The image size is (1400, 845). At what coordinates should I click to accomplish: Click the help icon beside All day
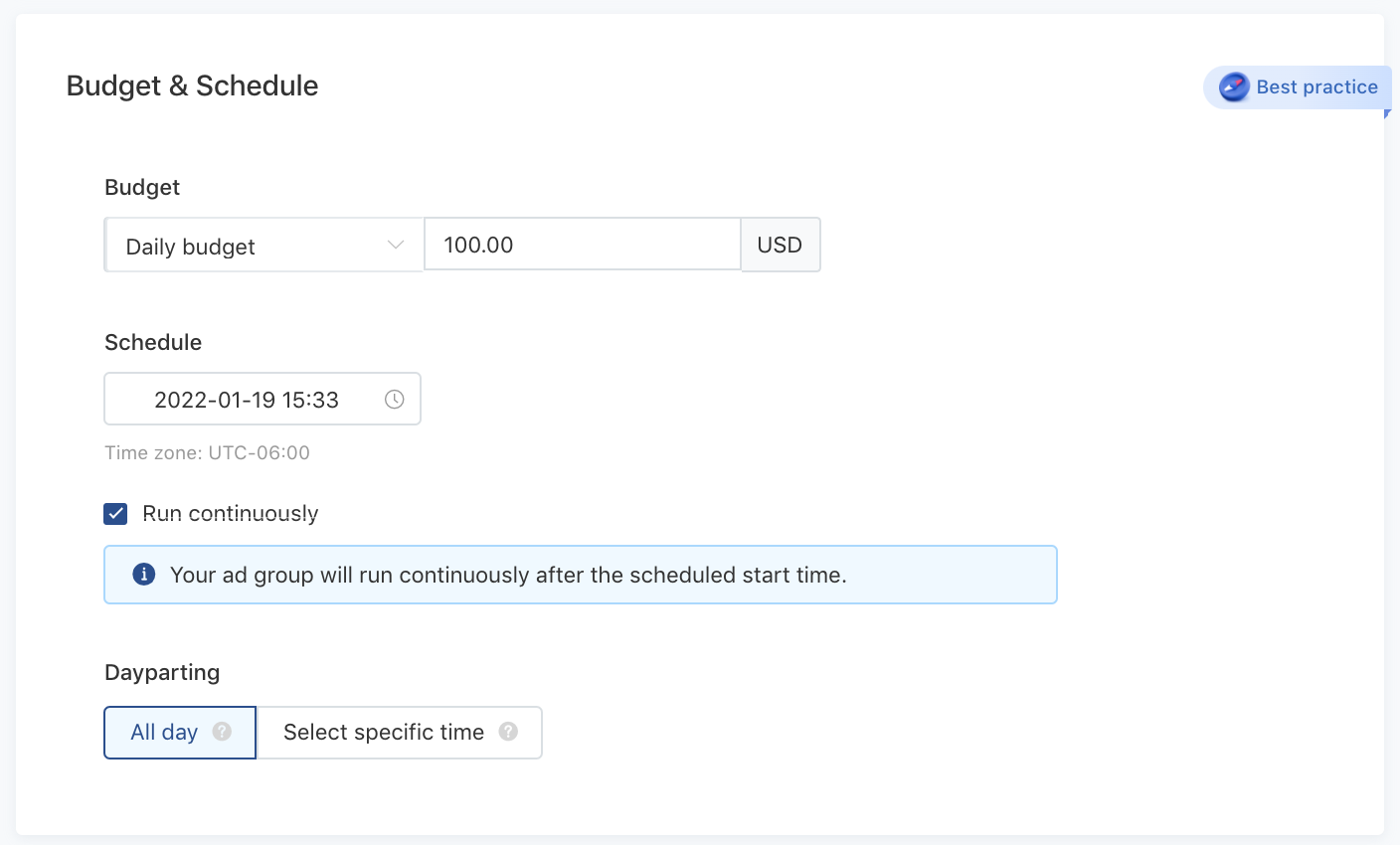coord(222,732)
